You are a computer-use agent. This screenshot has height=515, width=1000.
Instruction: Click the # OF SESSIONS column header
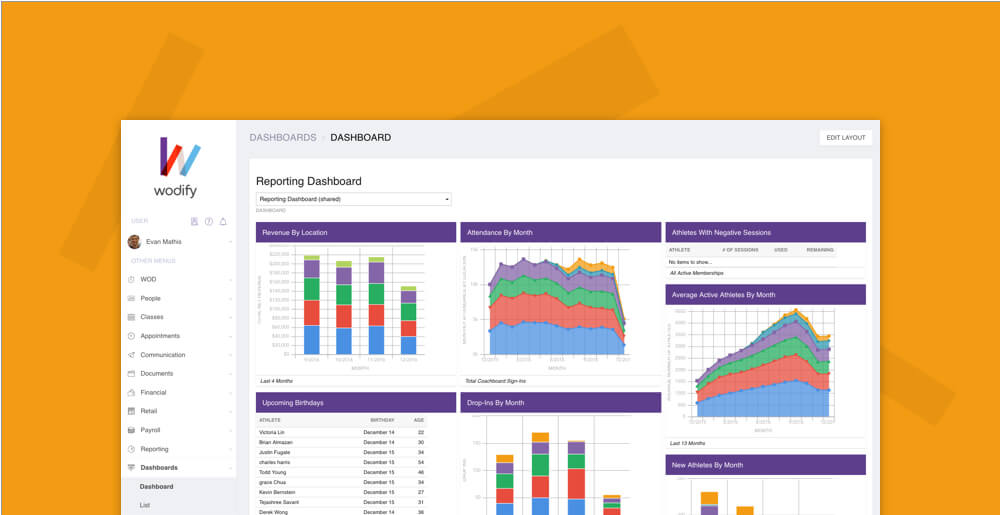[x=738, y=250]
